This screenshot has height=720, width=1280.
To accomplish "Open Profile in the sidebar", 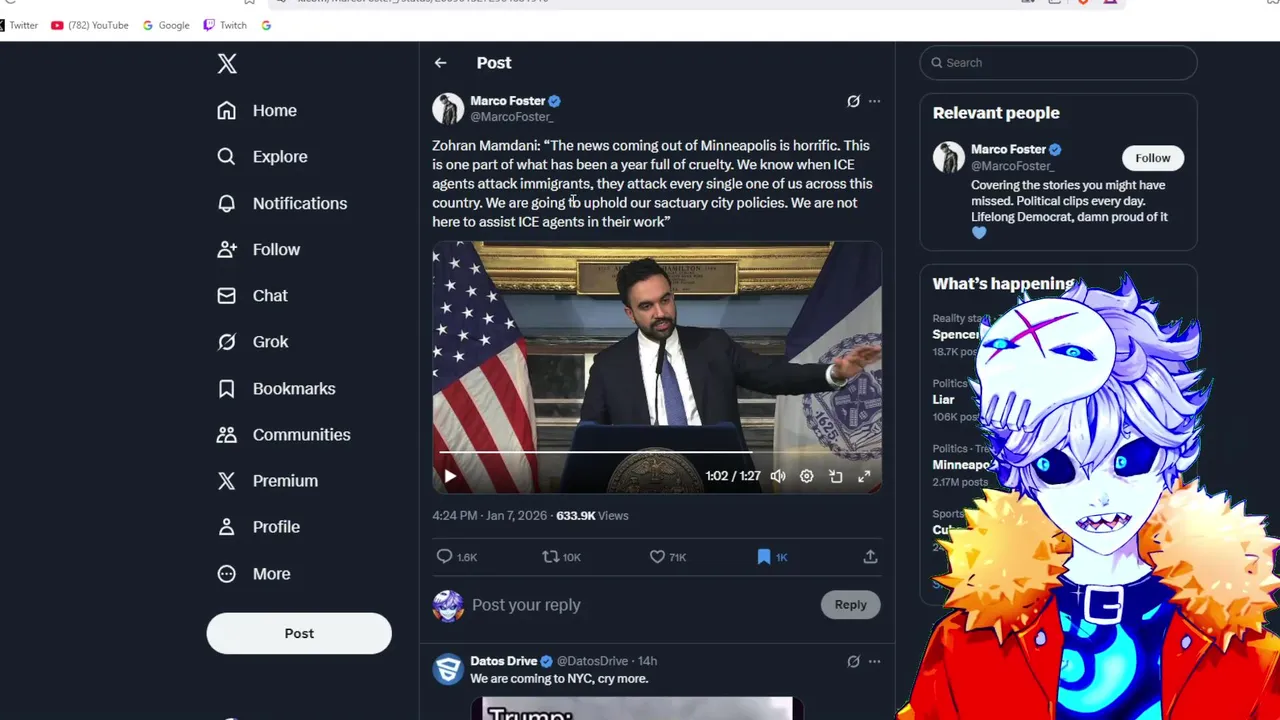I will 258,527.
